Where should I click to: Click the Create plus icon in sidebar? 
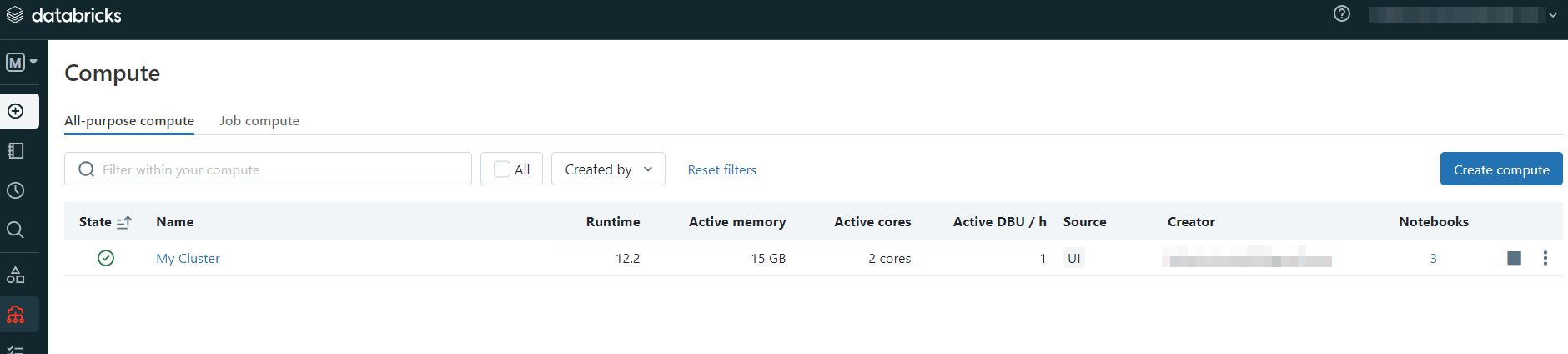(x=16, y=111)
